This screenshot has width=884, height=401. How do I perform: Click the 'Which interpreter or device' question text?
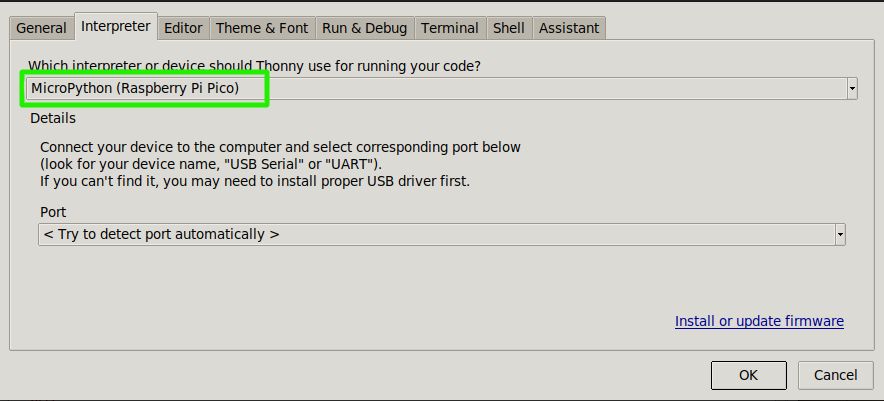pyautogui.click(x=255, y=67)
